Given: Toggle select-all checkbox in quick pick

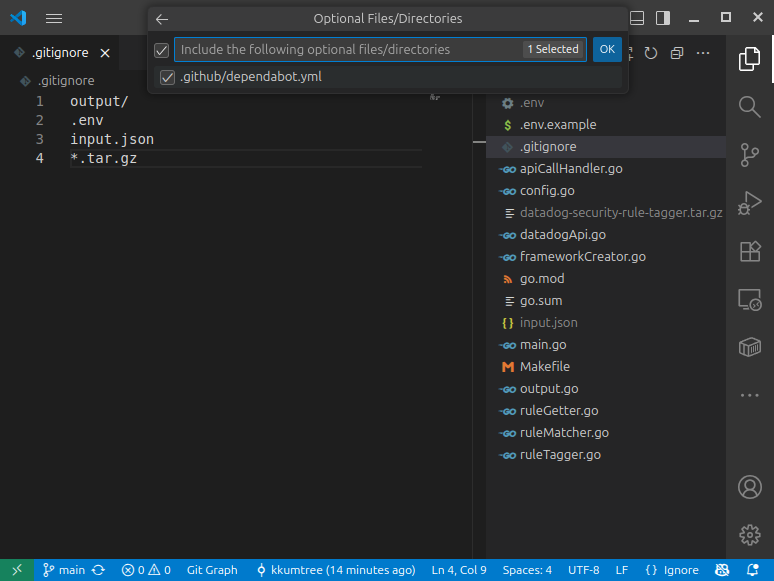Looking at the screenshot, I should [x=161, y=50].
